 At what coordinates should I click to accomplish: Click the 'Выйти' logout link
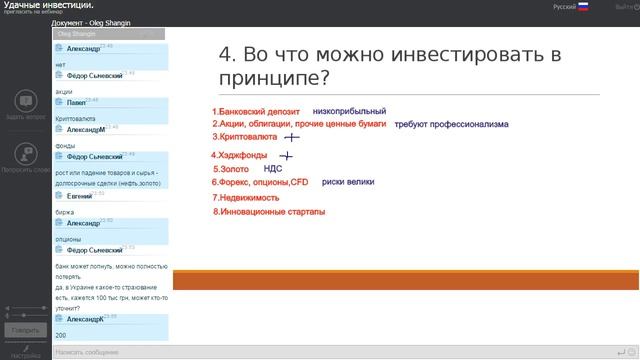pyautogui.click(x=627, y=7)
